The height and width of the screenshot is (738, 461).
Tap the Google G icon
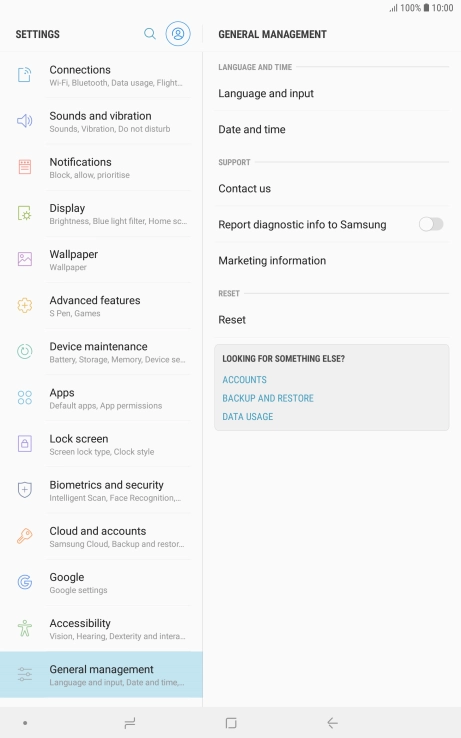pos(24,582)
